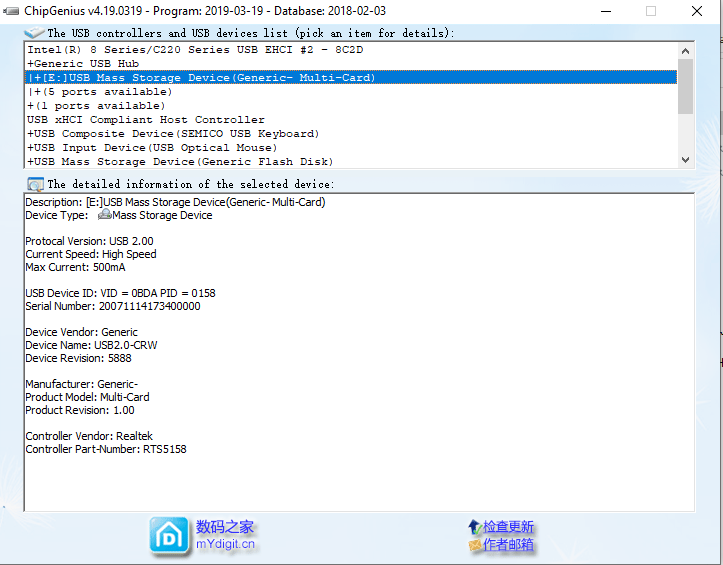Click USB Device ID VID = 0BDA line
This screenshot has height=565, width=723.
pos(120,293)
